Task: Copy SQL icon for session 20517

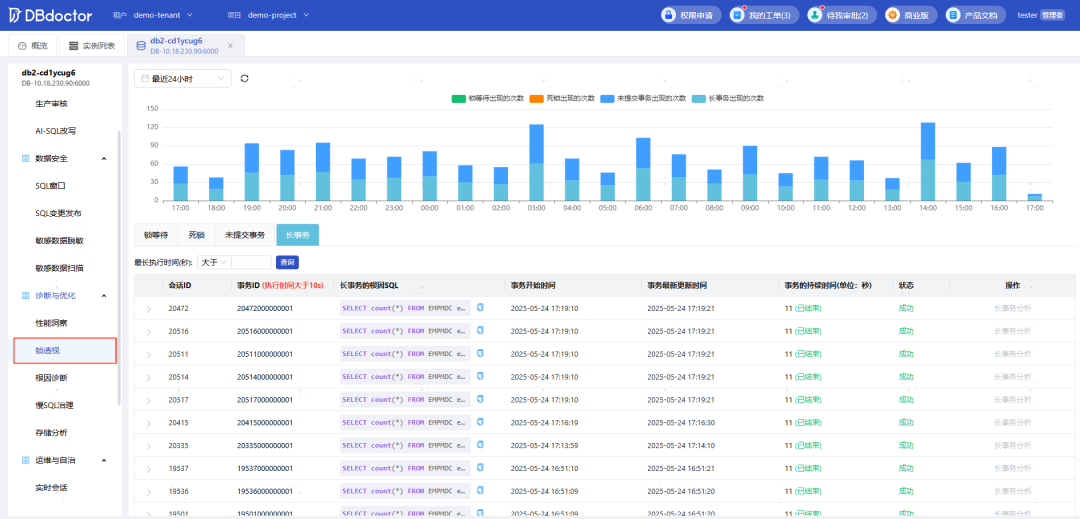Action: [x=480, y=399]
